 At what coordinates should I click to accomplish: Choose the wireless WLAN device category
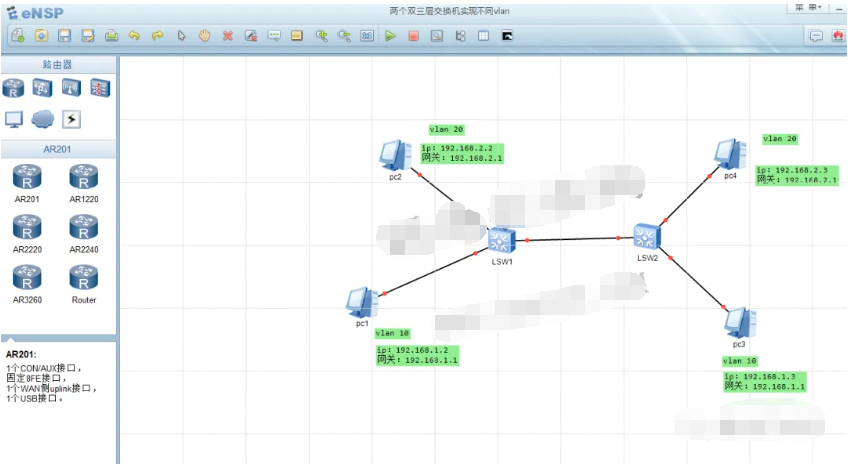71,88
